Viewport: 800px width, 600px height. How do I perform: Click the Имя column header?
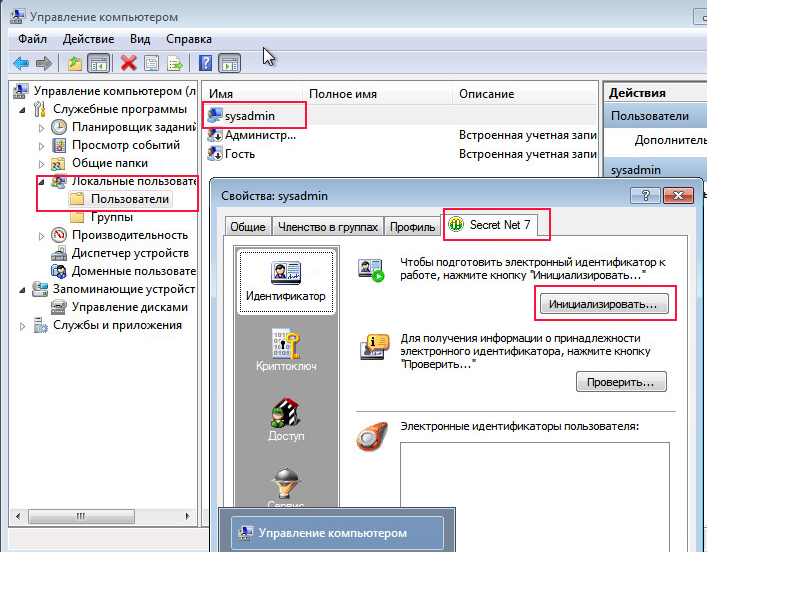[254, 94]
